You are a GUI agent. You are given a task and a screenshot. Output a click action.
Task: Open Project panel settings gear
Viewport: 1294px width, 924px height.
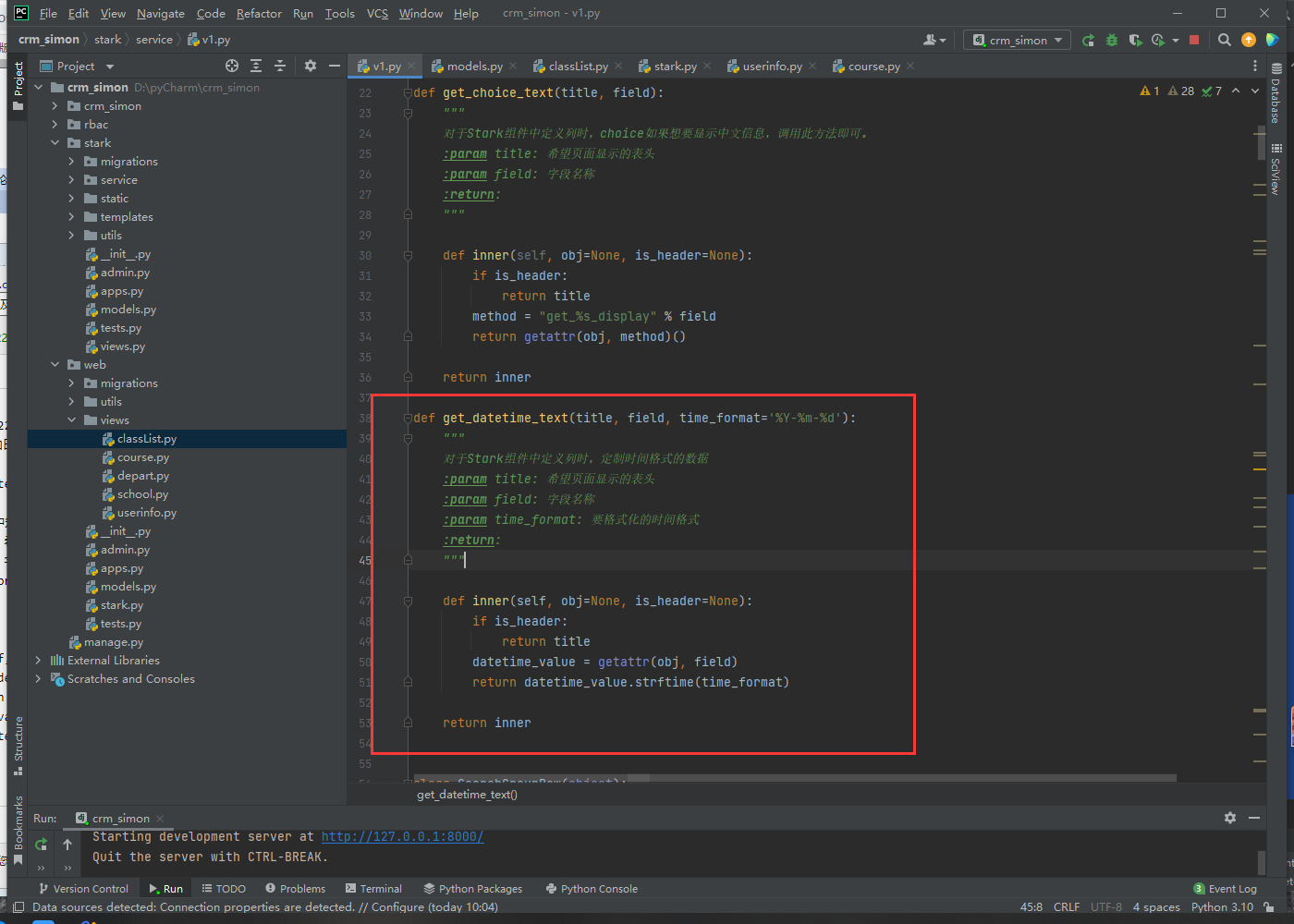(311, 66)
